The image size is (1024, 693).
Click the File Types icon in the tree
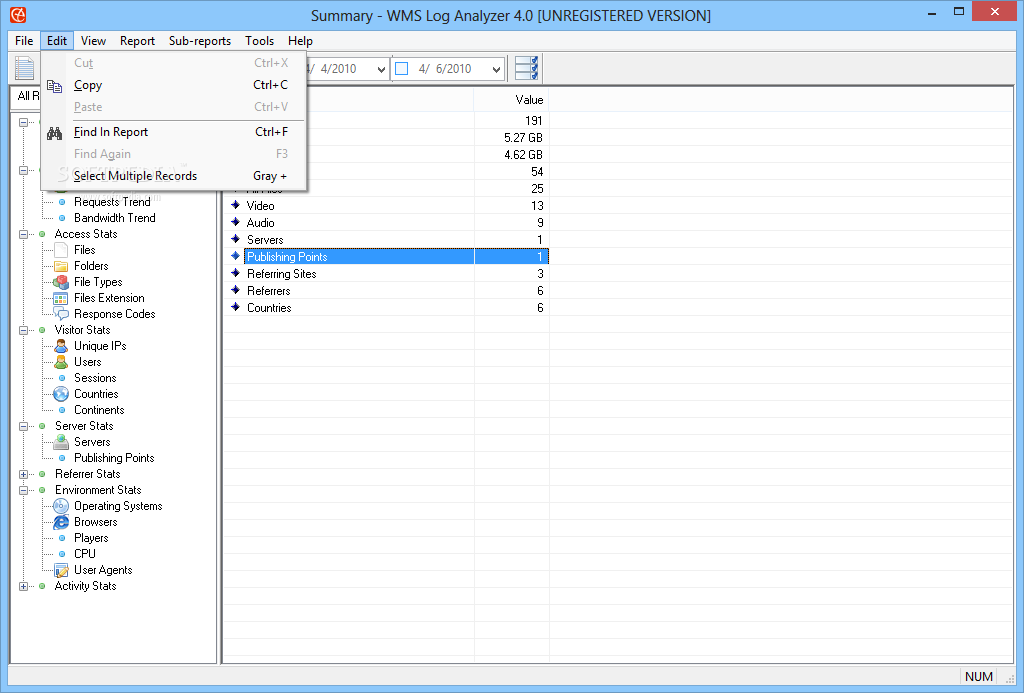click(x=61, y=282)
